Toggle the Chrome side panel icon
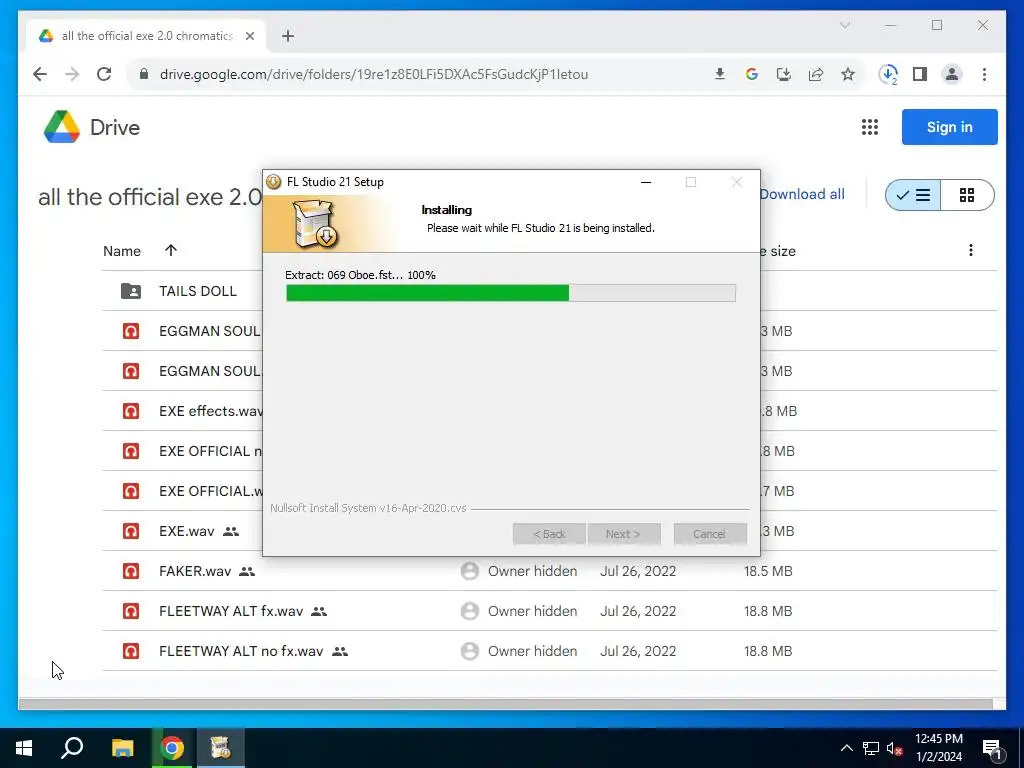This screenshot has height=768, width=1024. (x=920, y=74)
